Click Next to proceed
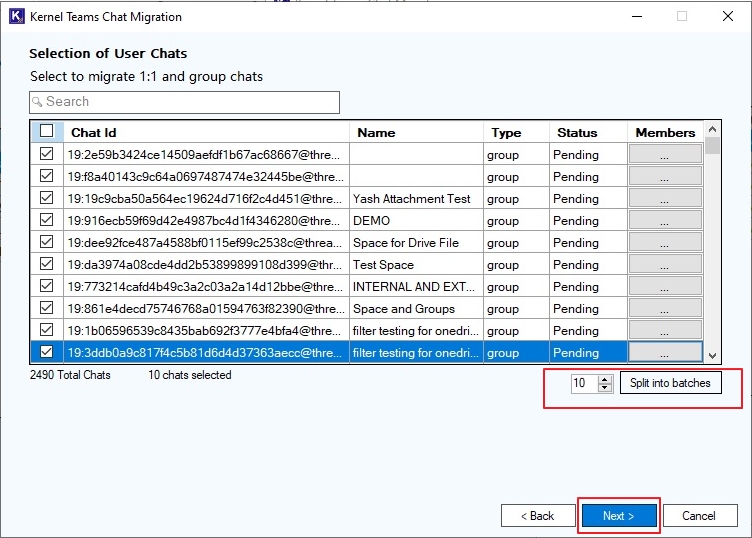Screen dimensions: 752x538 (x=619, y=516)
